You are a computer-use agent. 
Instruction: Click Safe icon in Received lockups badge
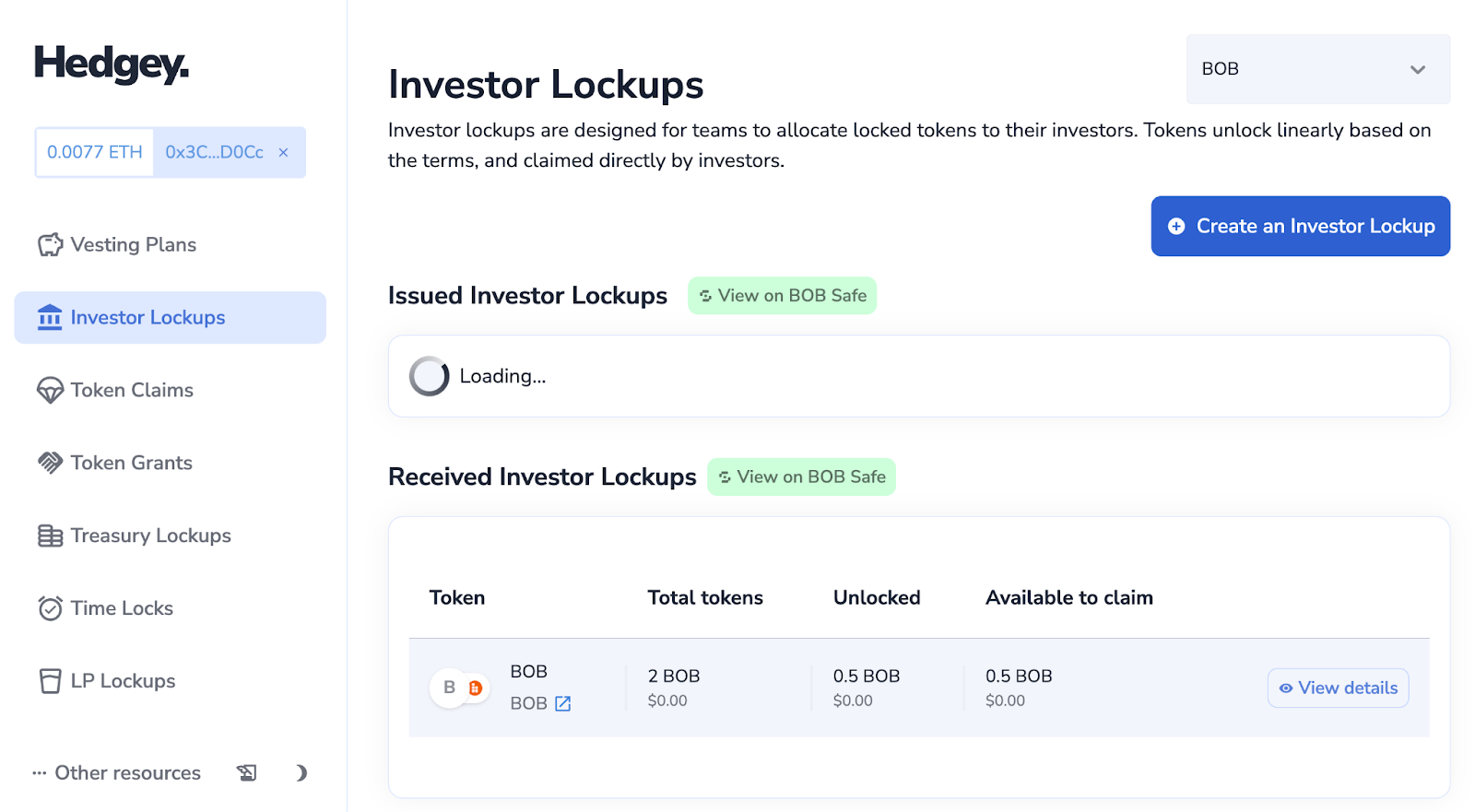725,477
